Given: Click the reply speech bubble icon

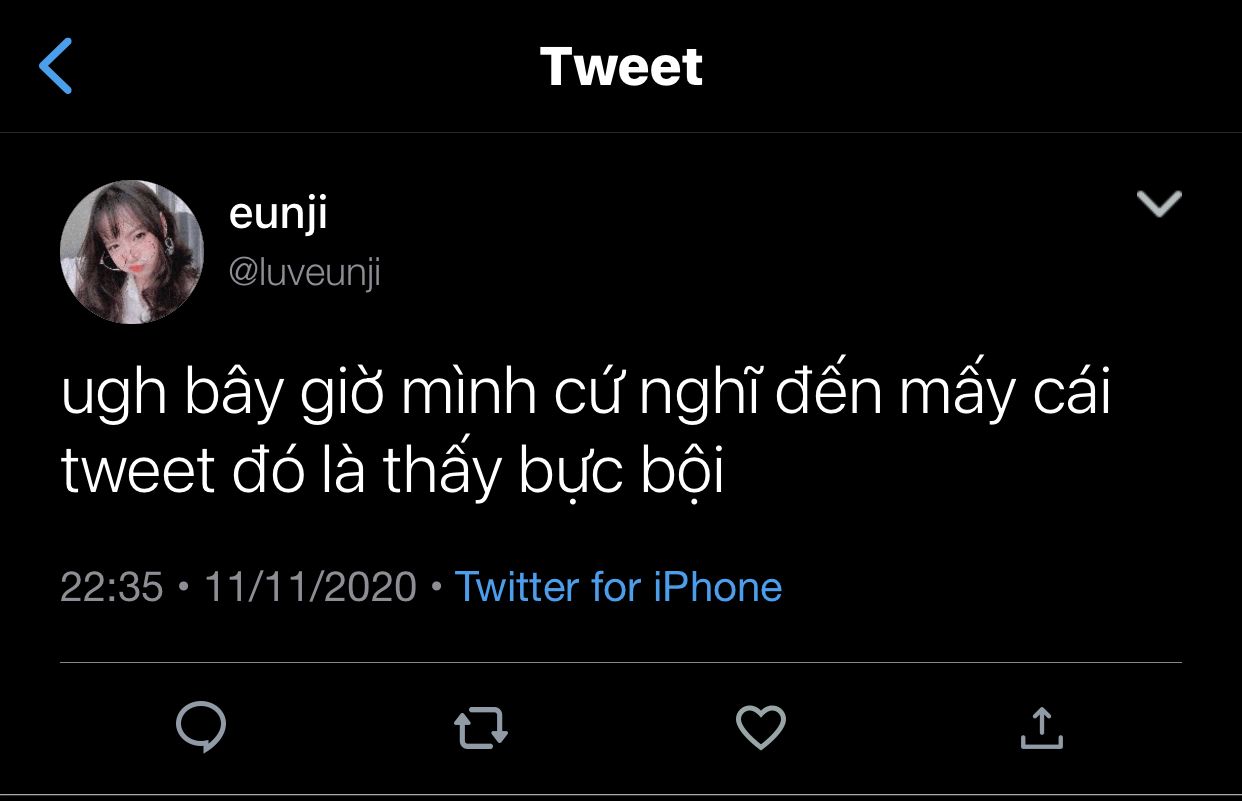Looking at the screenshot, I should 200,727.
